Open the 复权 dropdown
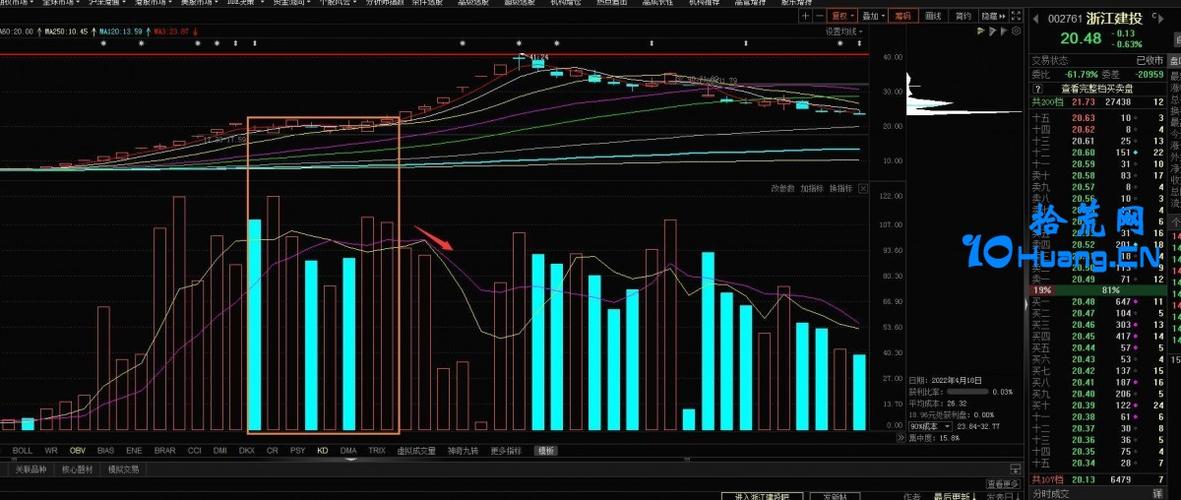This screenshot has height=500, width=1181. point(844,17)
